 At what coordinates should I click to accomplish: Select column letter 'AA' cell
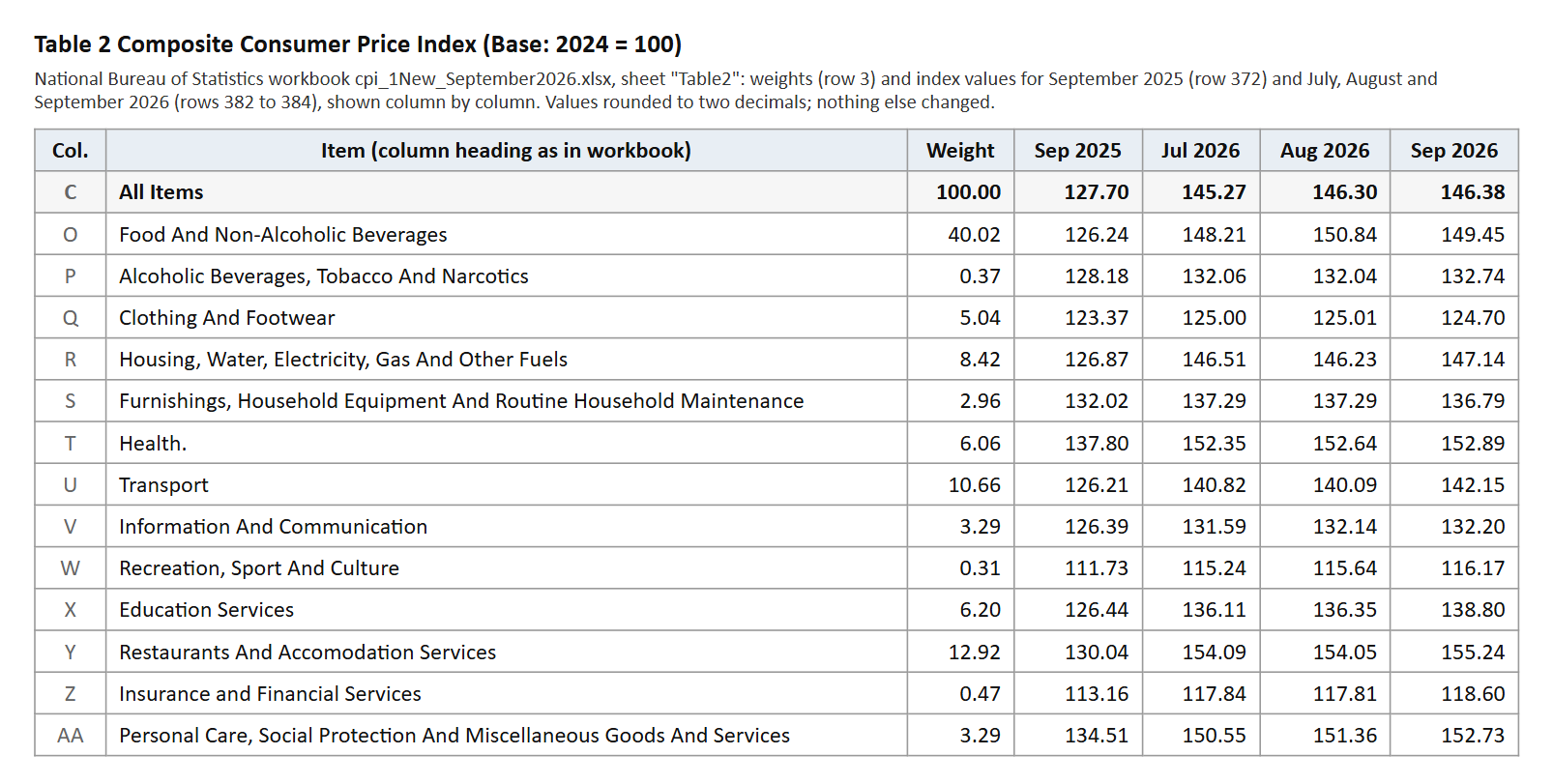(x=71, y=736)
